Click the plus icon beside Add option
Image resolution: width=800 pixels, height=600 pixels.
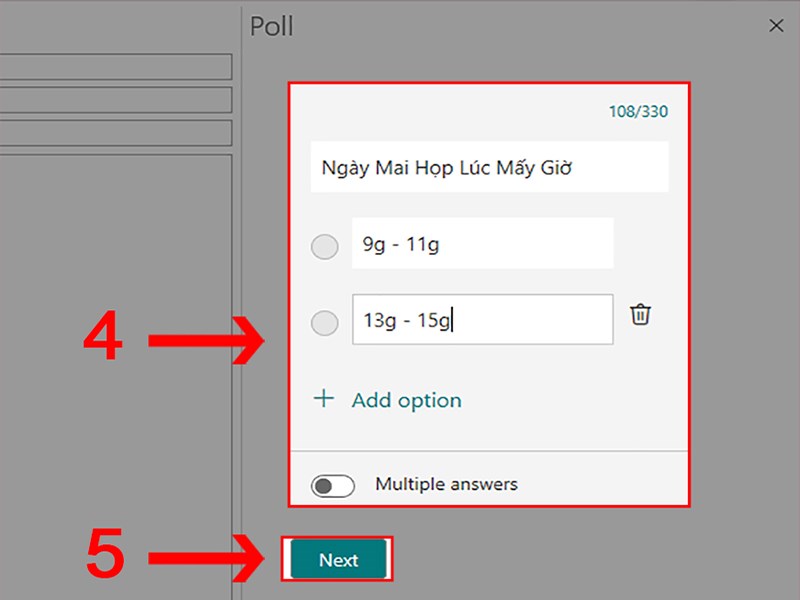[x=323, y=399]
